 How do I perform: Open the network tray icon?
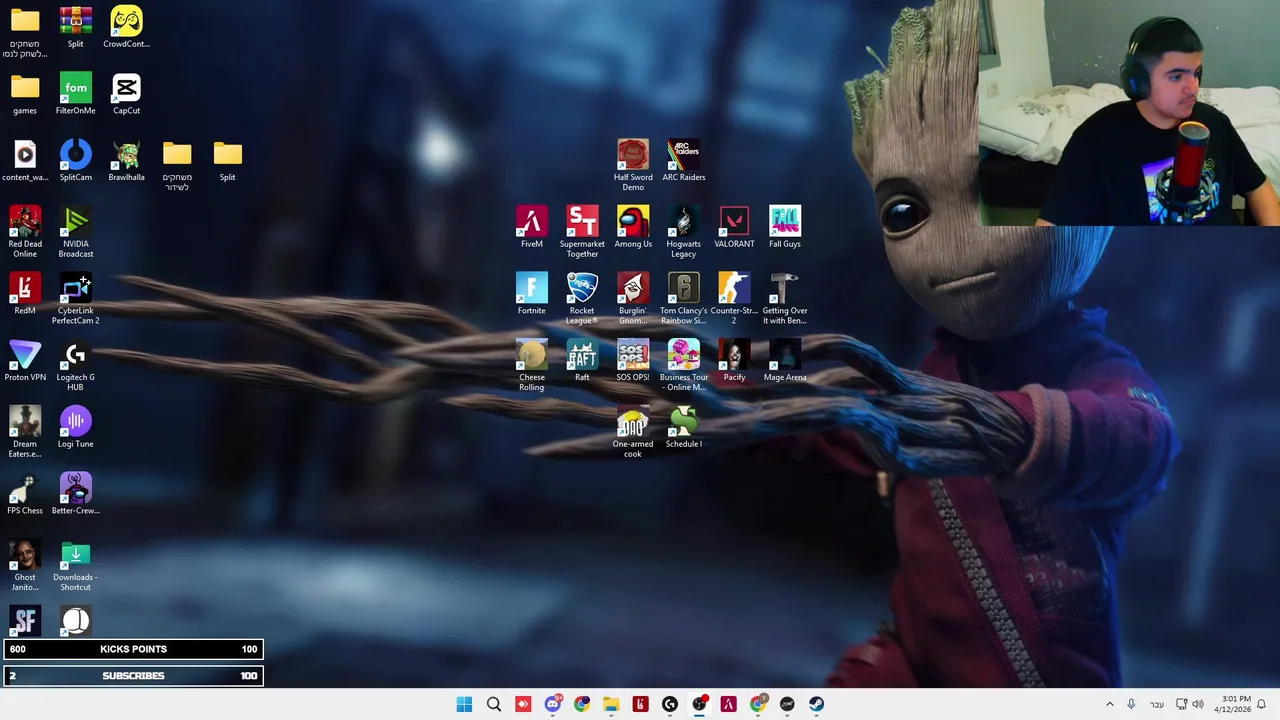(1181, 704)
